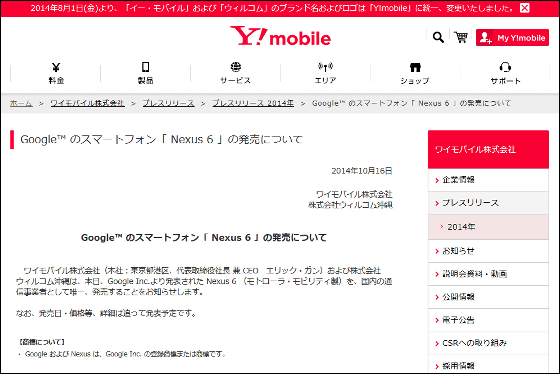Open CSRへの取り組み in sidebar
The image size is (560, 374).
pyautogui.click(x=488, y=343)
